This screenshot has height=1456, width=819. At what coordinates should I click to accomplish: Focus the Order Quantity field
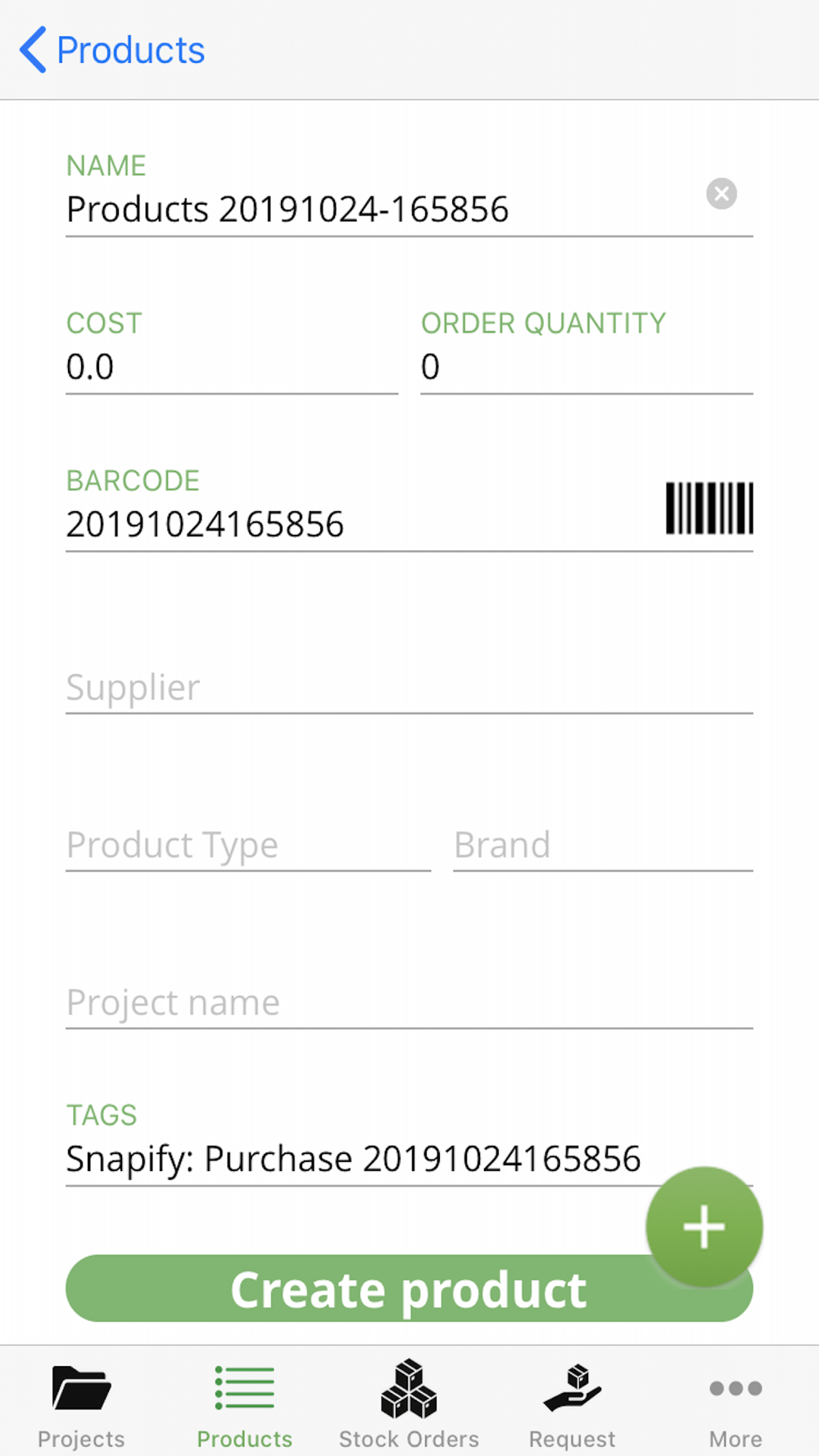[x=586, y=367]
